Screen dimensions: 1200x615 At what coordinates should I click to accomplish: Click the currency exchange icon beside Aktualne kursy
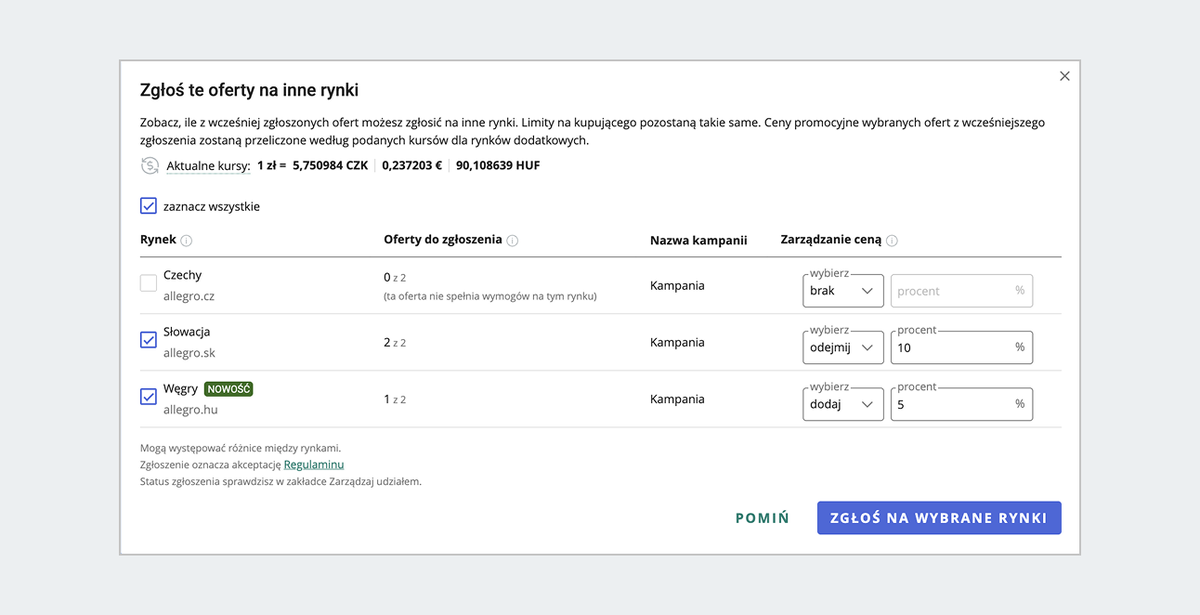click(149, 165)
